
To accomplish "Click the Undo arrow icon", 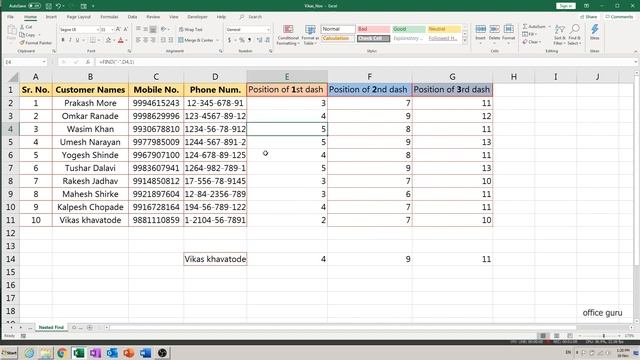I will [x=59, y=6].
